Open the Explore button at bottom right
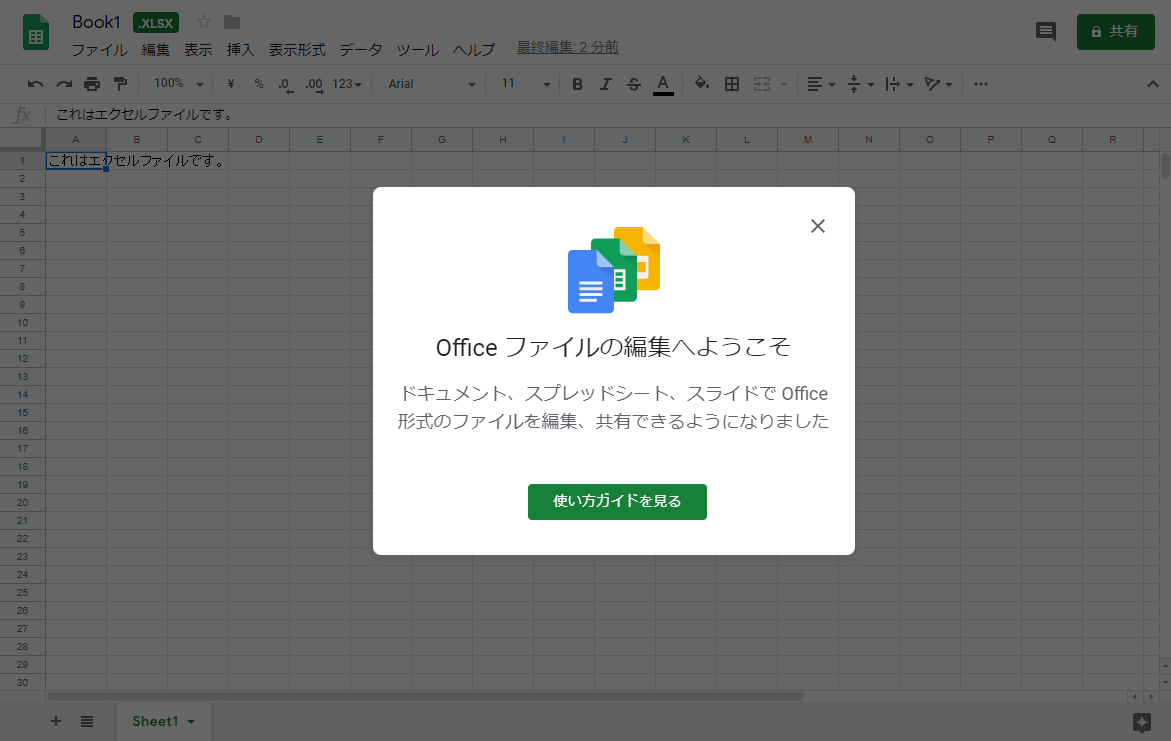1171x741 pixels. pyautogui.click(x=1142, y=722)
